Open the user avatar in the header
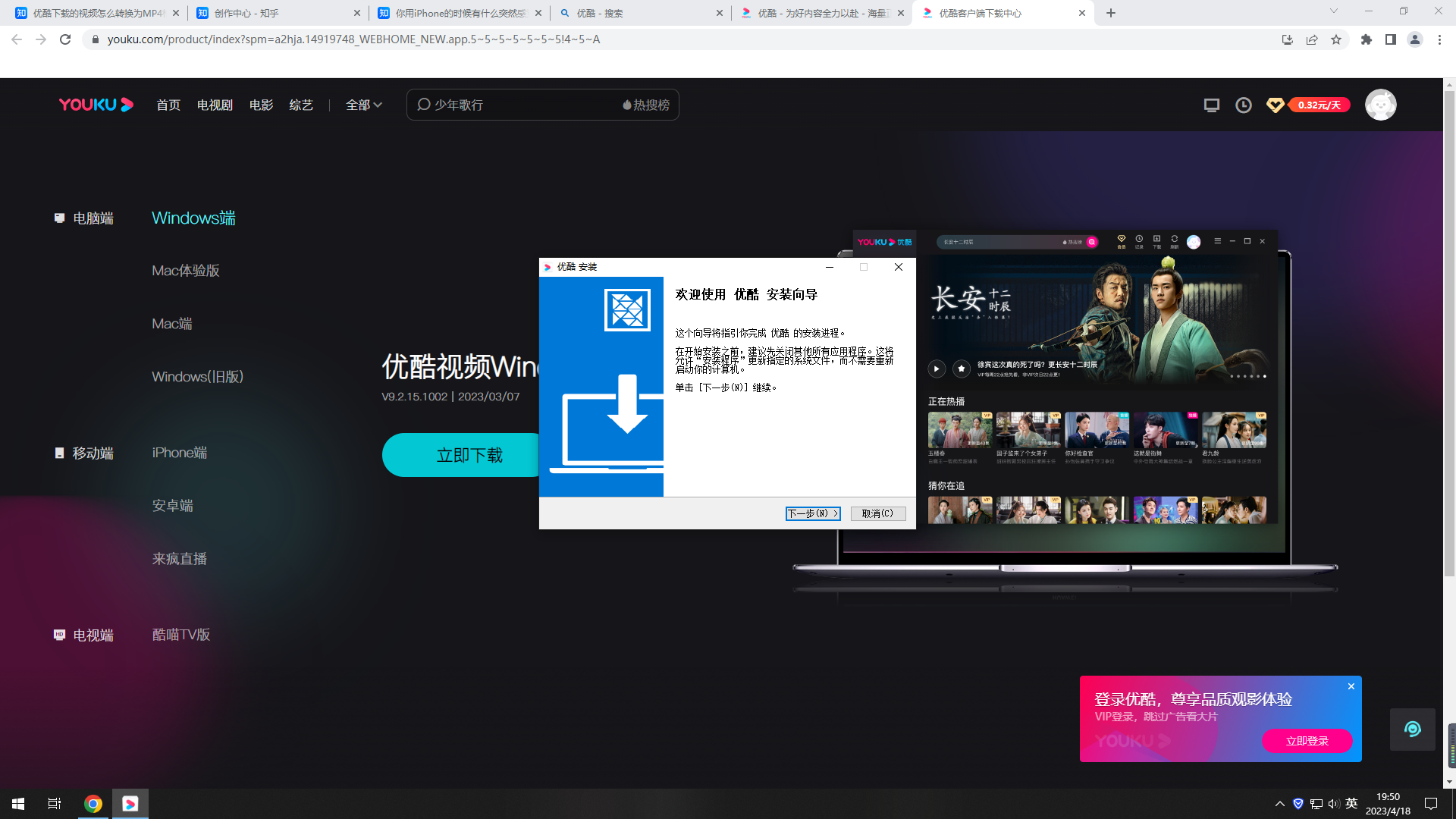The height and width of the screenshot is (819, 1456). 1381,105
